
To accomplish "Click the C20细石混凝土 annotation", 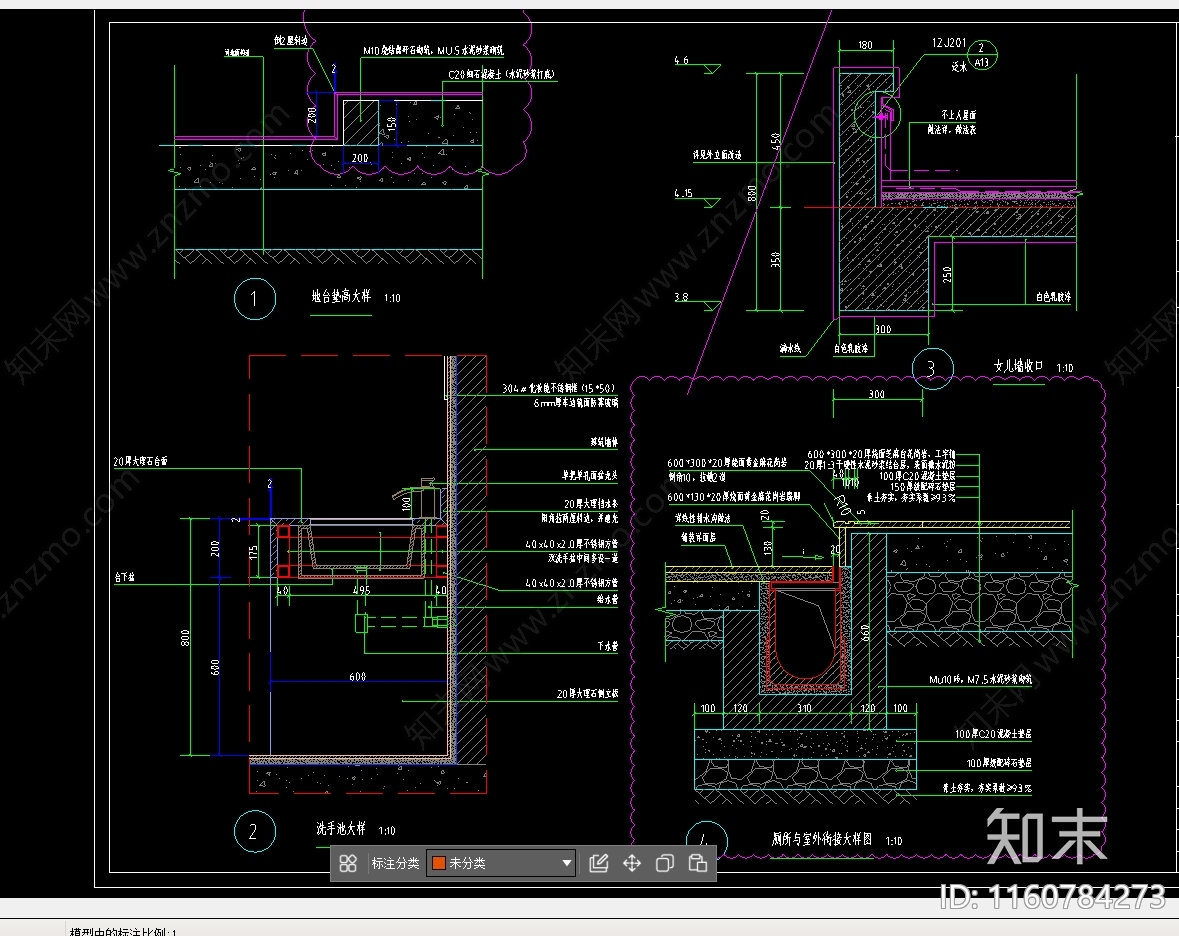I will (x=502, y=74).
